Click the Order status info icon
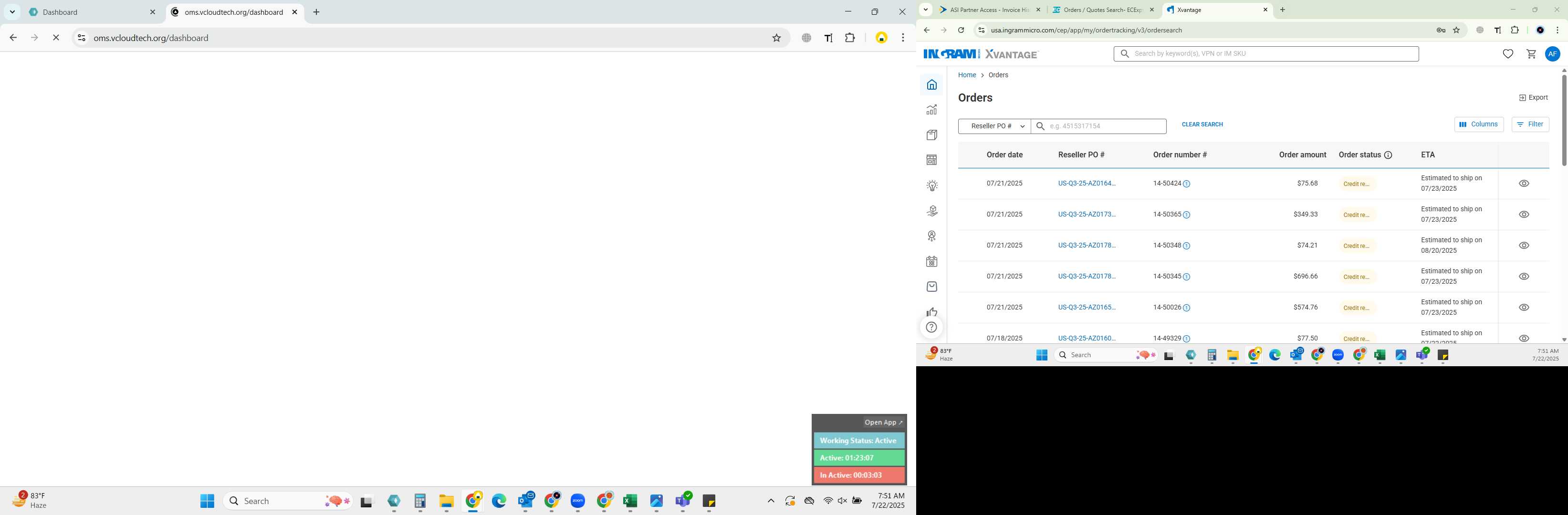 (x=1388, y=155)
